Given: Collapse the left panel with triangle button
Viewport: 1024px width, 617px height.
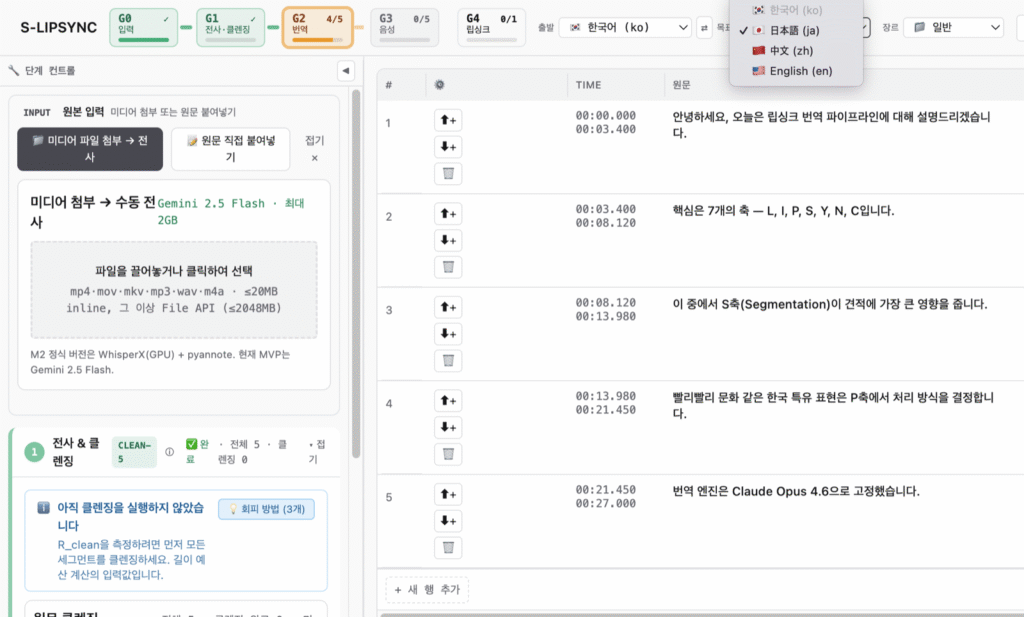Looking at the screenshot, I should (x=345, y=71).
